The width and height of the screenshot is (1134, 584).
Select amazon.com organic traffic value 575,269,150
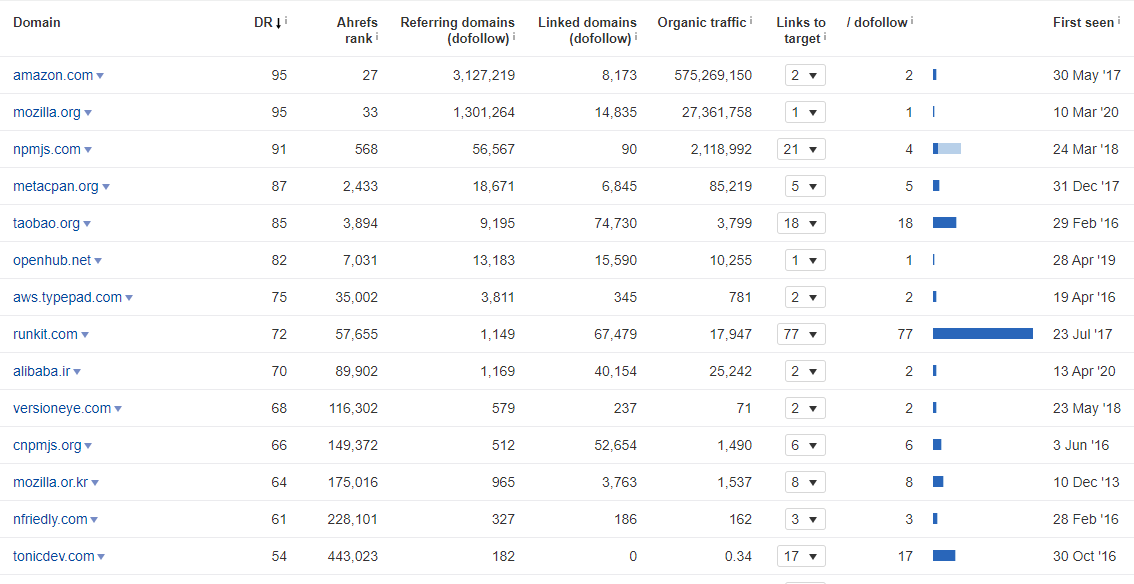tap(713, 75)
